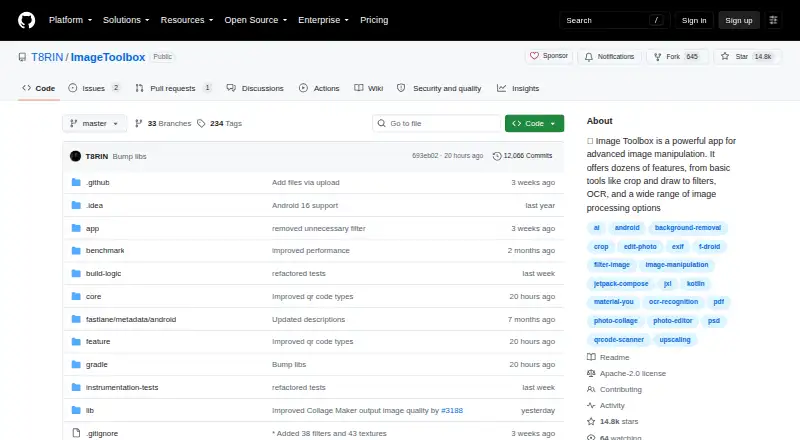800x440 pixels.
Task: Select the Code tab
Action: (38, 88)
